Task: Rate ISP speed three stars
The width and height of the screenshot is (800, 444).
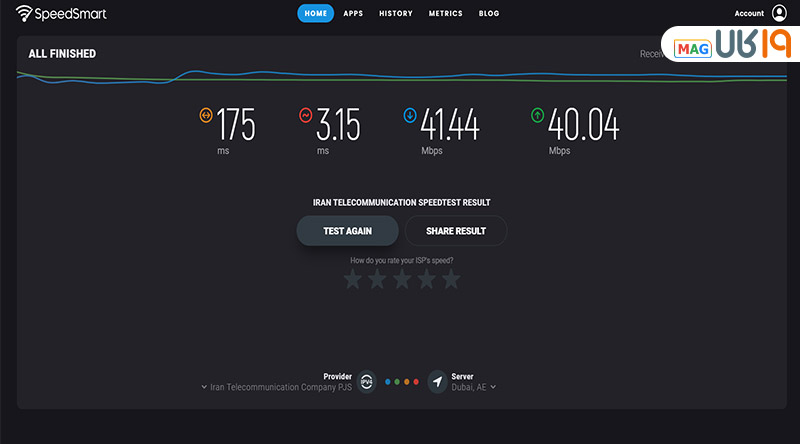Action: (x=402, y=280)
